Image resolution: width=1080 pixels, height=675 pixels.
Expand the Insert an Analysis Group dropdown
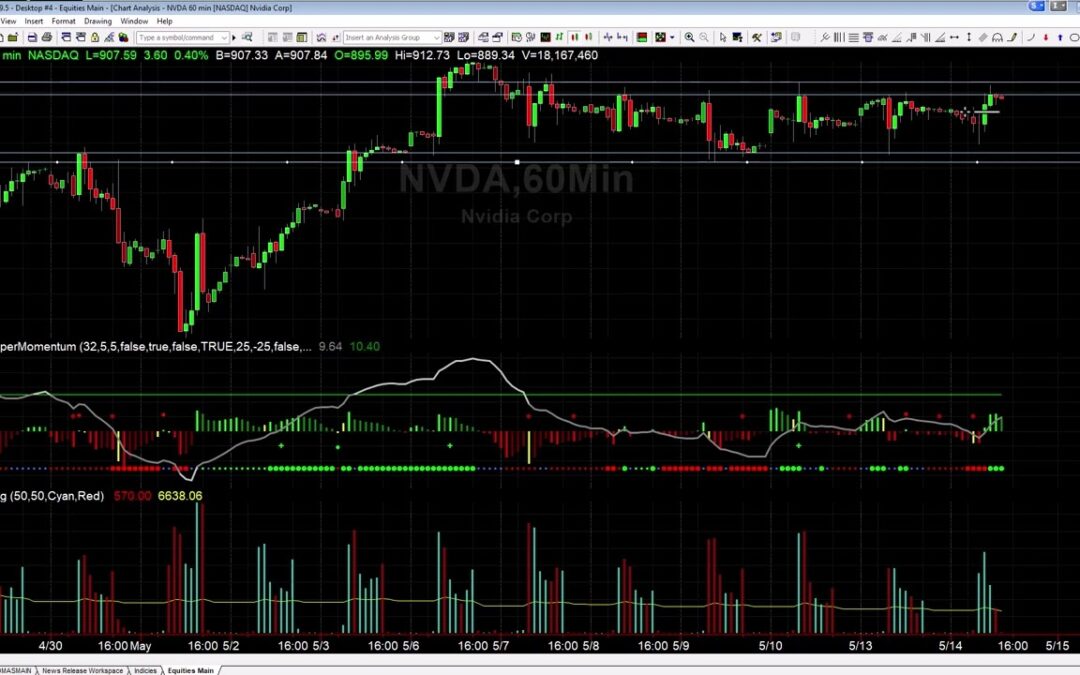(437, 38)
